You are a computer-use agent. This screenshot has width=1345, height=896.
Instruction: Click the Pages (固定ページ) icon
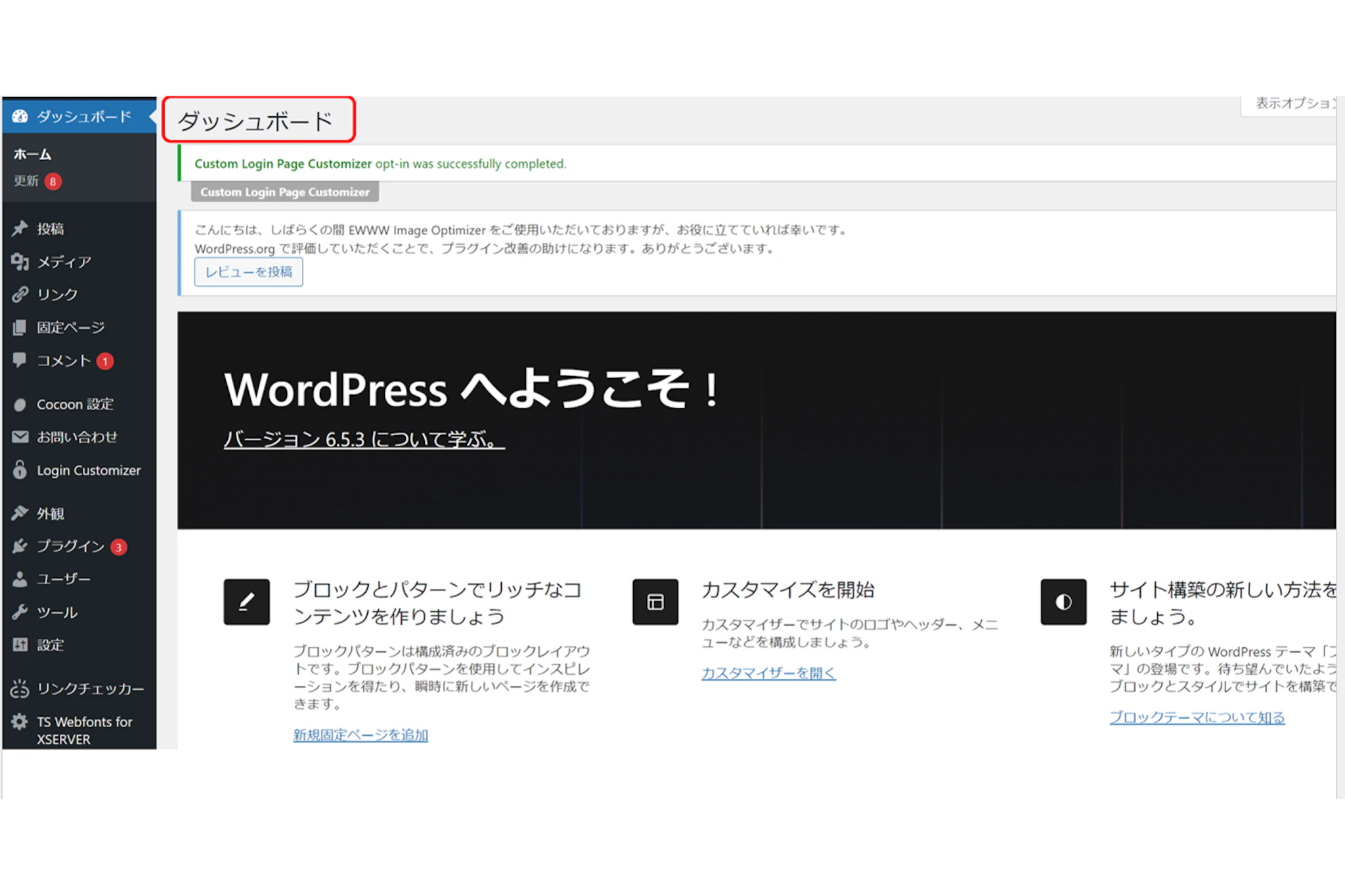click(x=20, y=327)
